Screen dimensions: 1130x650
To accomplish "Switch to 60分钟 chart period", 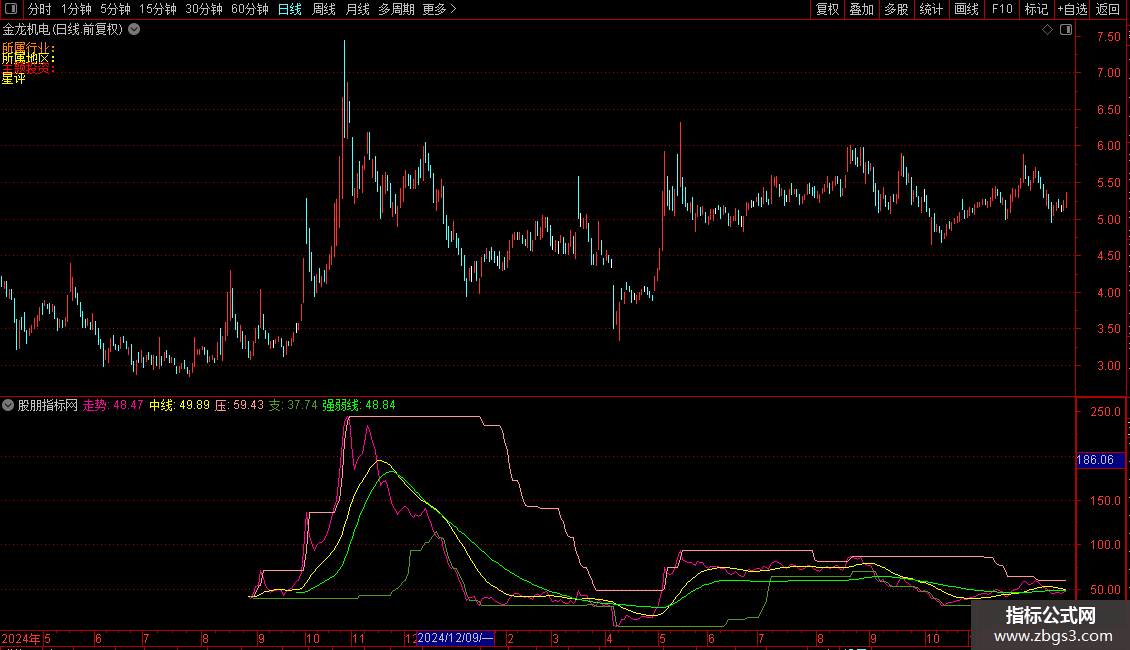I will click(249, 10).
